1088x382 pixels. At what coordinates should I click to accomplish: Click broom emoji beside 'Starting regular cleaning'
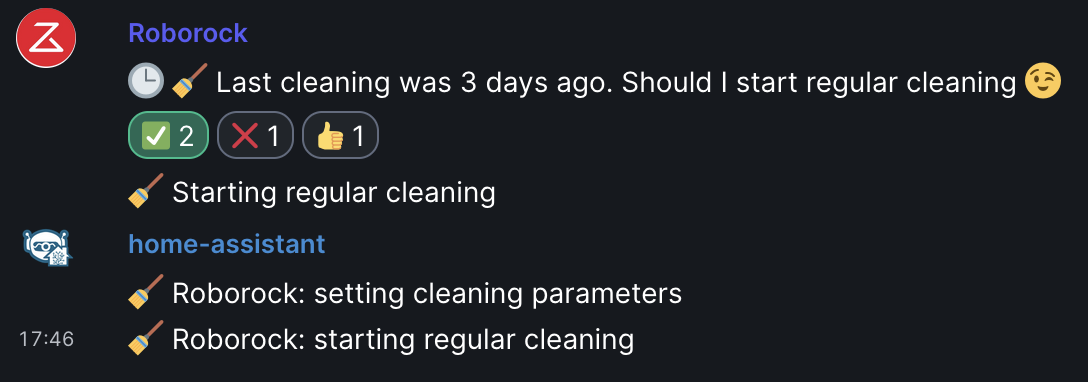[146, 191]
